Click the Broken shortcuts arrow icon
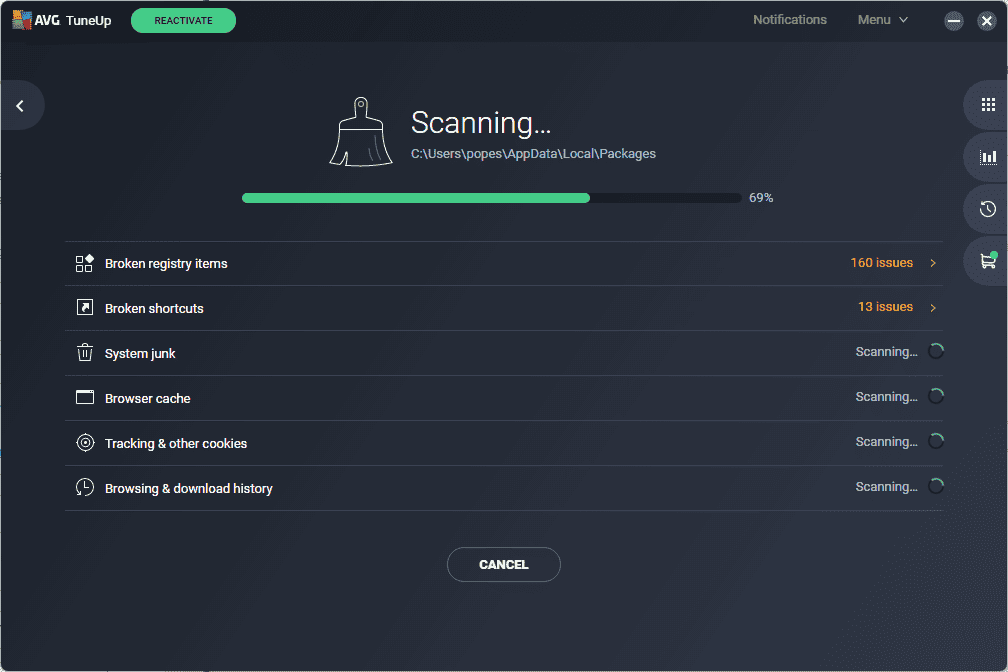1008x672 pixels. 85,307
